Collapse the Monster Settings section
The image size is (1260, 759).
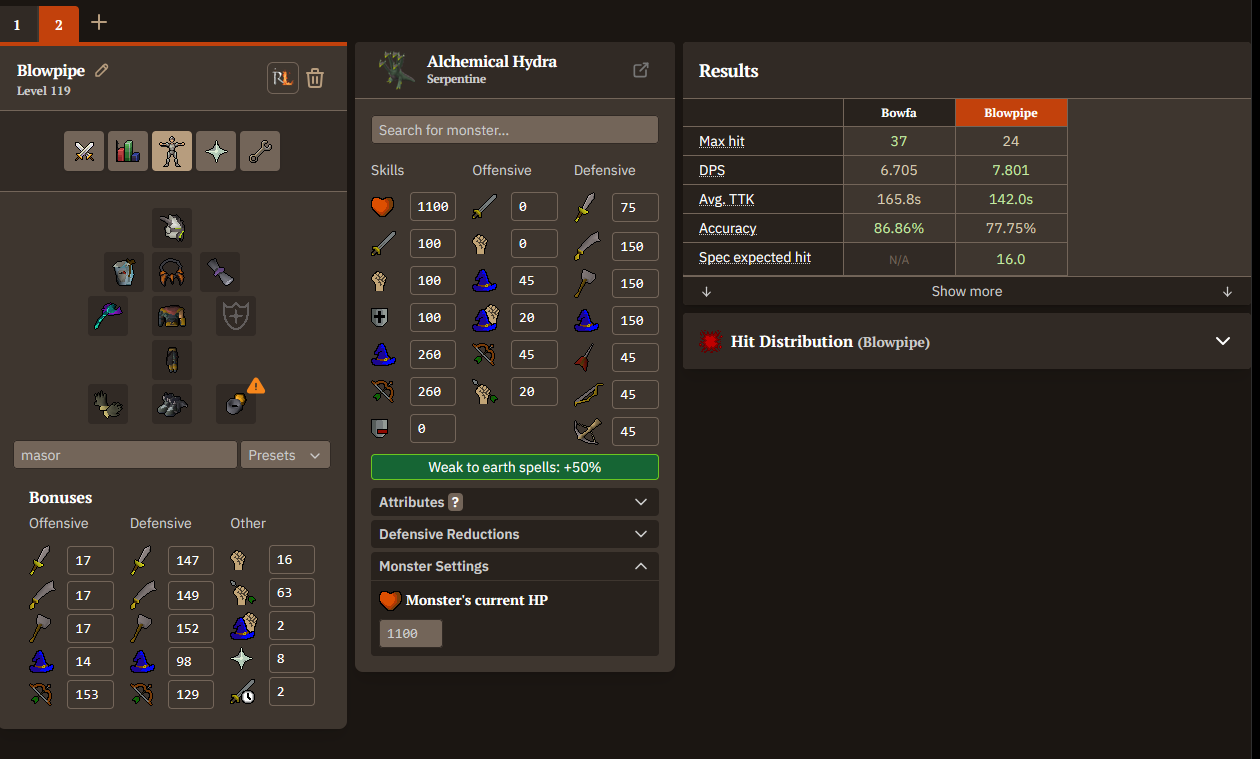coord(515,566)
